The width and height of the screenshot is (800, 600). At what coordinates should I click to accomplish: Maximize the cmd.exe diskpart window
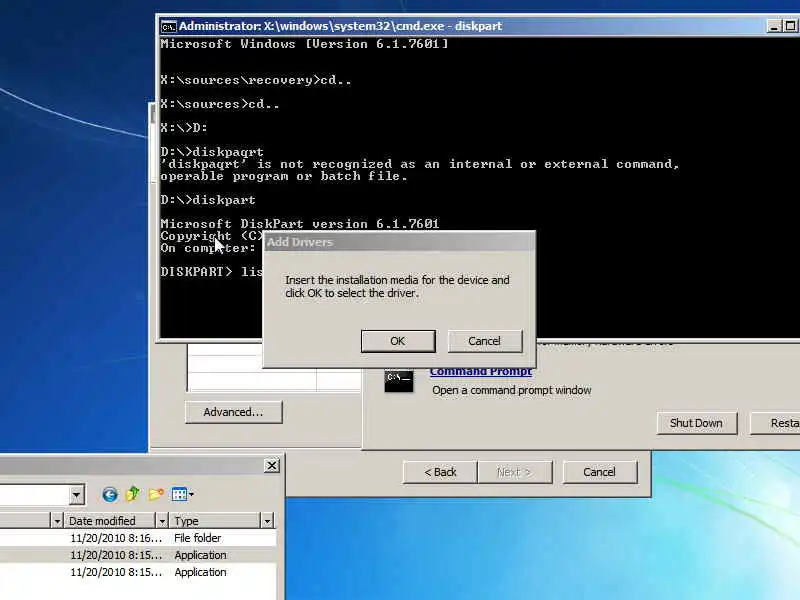coord(790,26)
